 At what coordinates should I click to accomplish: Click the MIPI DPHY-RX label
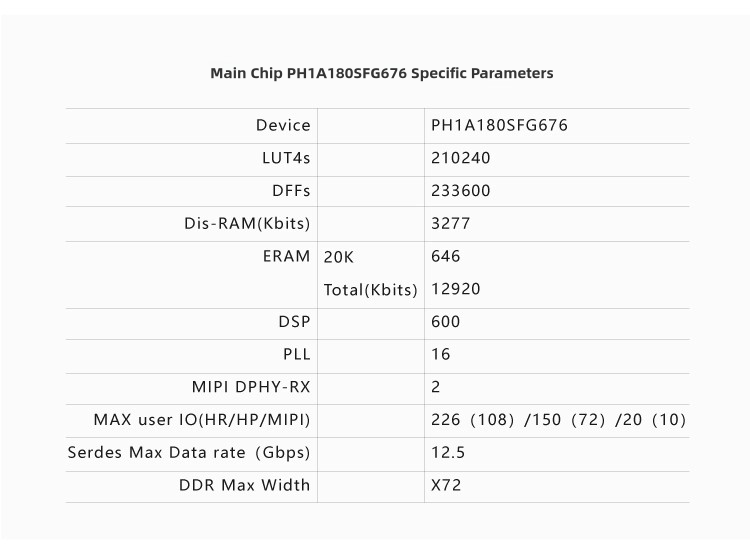[x=251, y=387]
